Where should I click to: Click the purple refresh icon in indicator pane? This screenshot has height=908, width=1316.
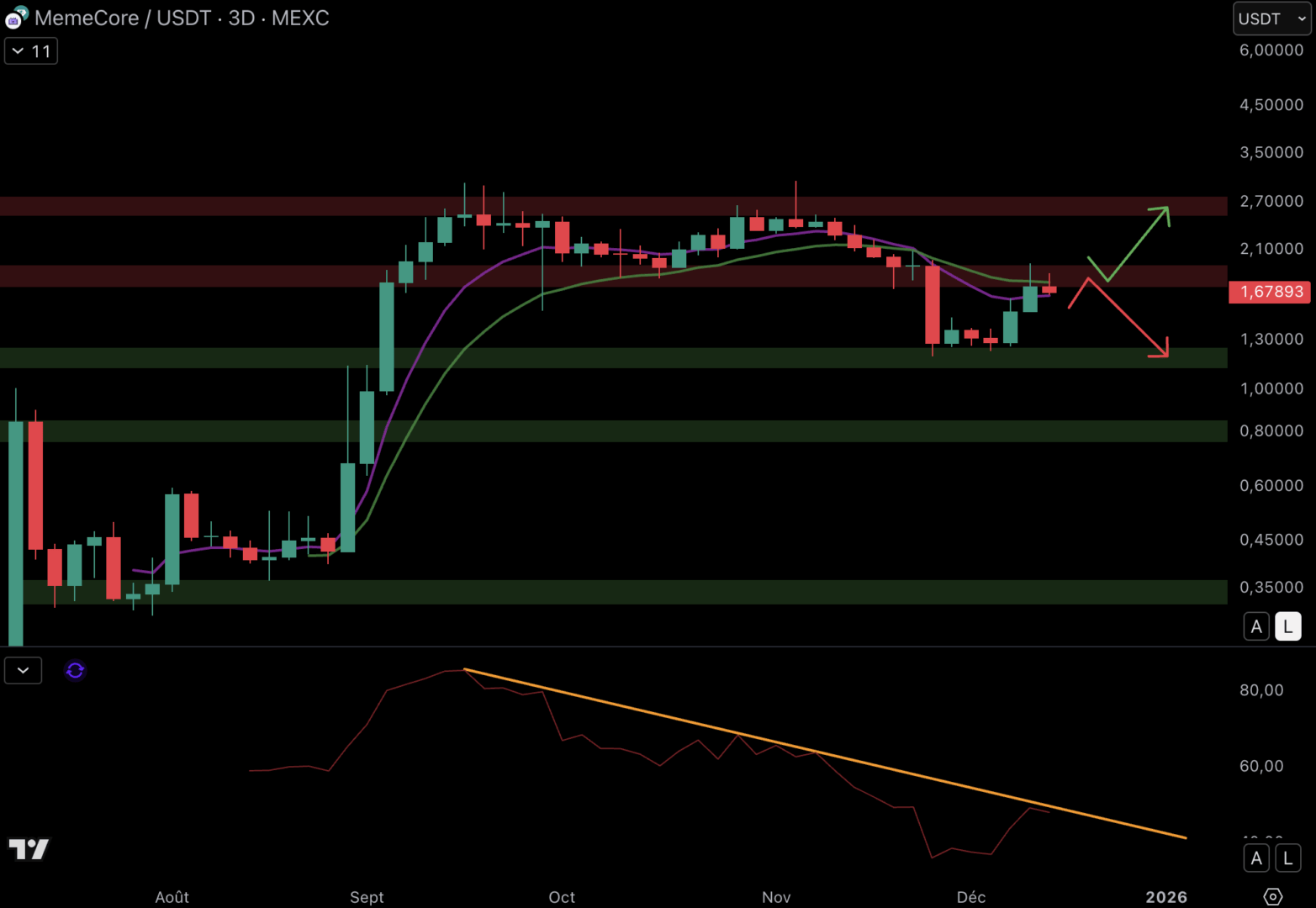pos(75,670)
